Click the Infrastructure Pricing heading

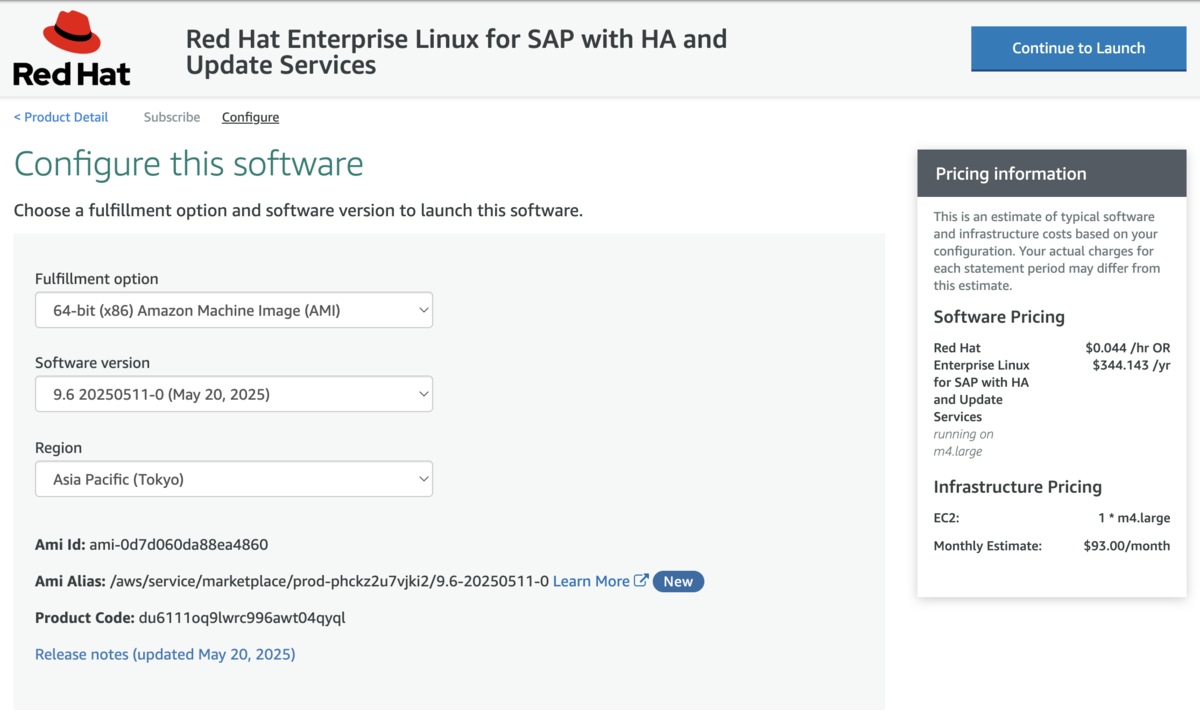pos(1018,487)
